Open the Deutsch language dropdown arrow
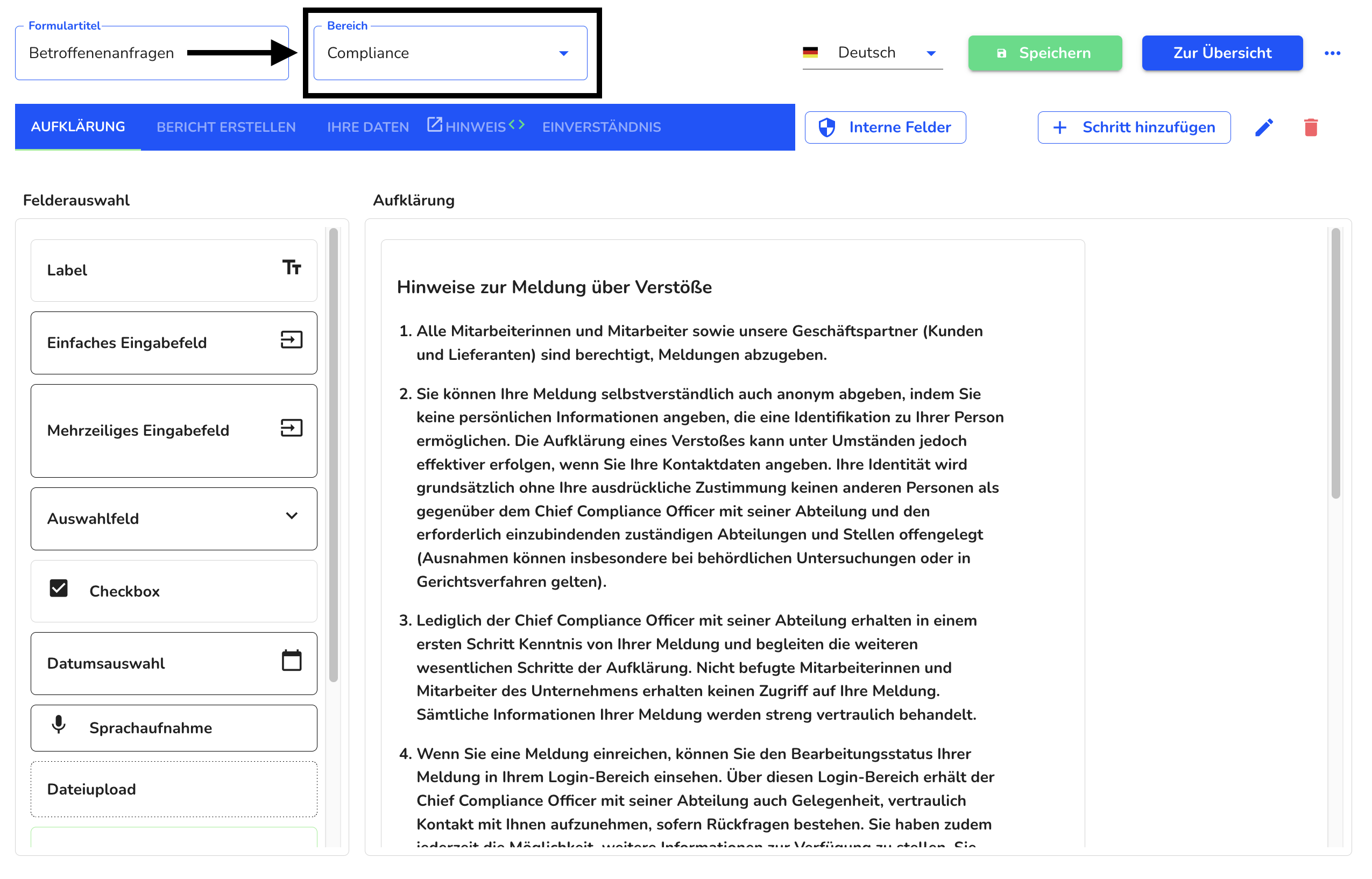Image resolution: width=1372 pixels, height=879 pixels. pos(931,53)
